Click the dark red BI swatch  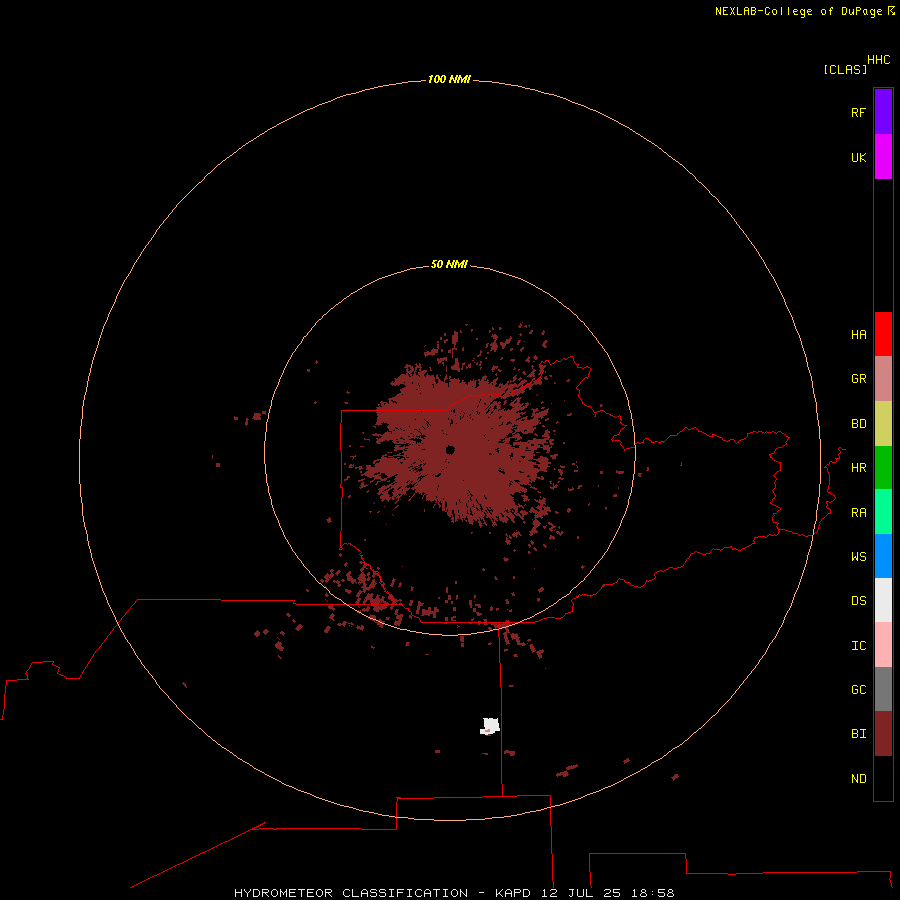click(x=883, y=734)
